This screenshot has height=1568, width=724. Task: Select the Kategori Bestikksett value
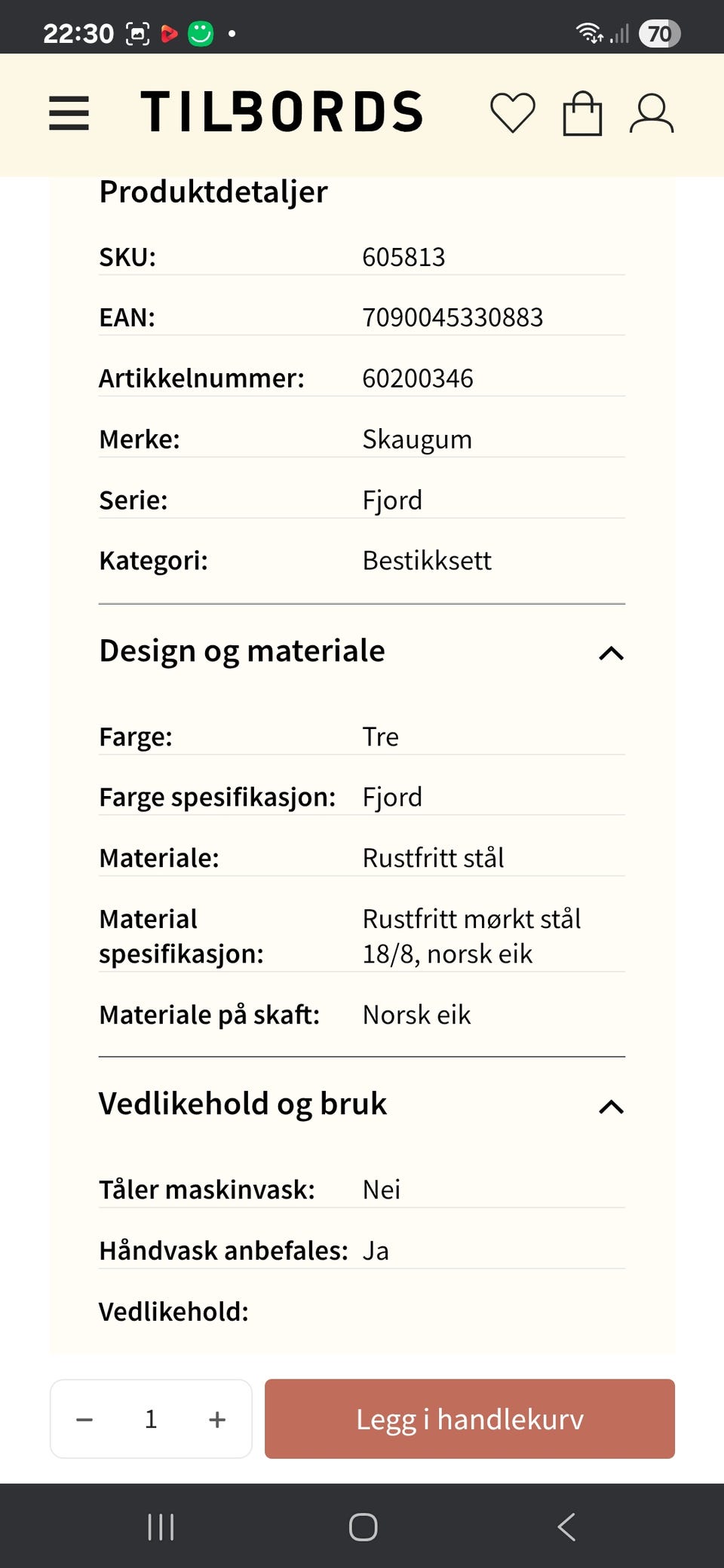427,560
